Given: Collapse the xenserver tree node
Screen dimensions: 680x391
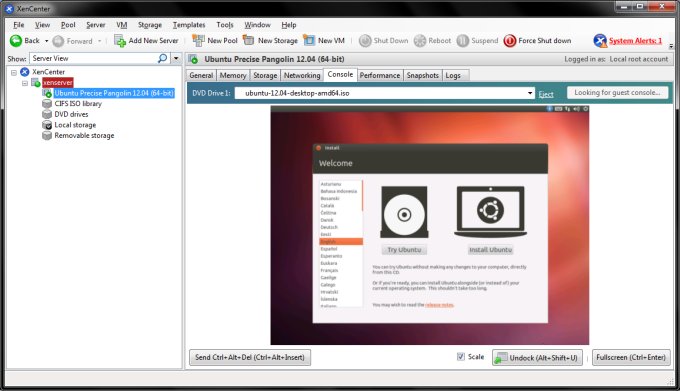Looking at the screenshot, I should coord(25,83).
